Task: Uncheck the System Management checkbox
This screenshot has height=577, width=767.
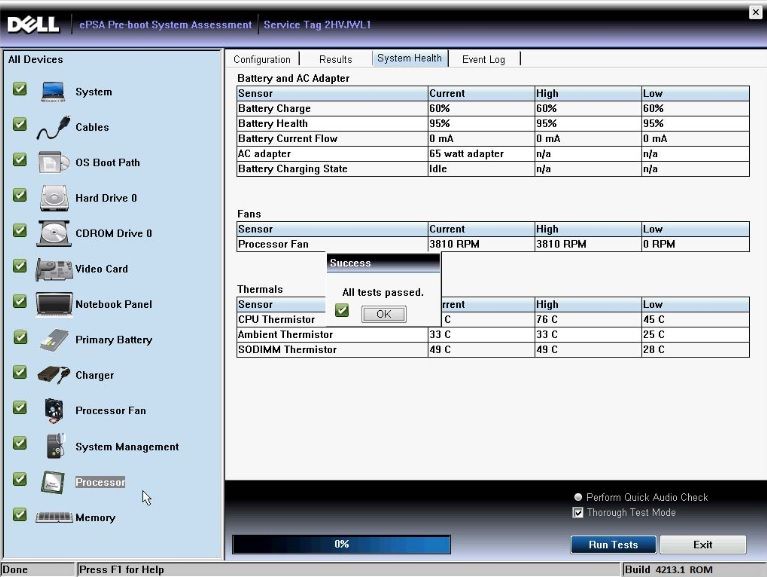Action: pyautogui.click(x=20, y=443)
